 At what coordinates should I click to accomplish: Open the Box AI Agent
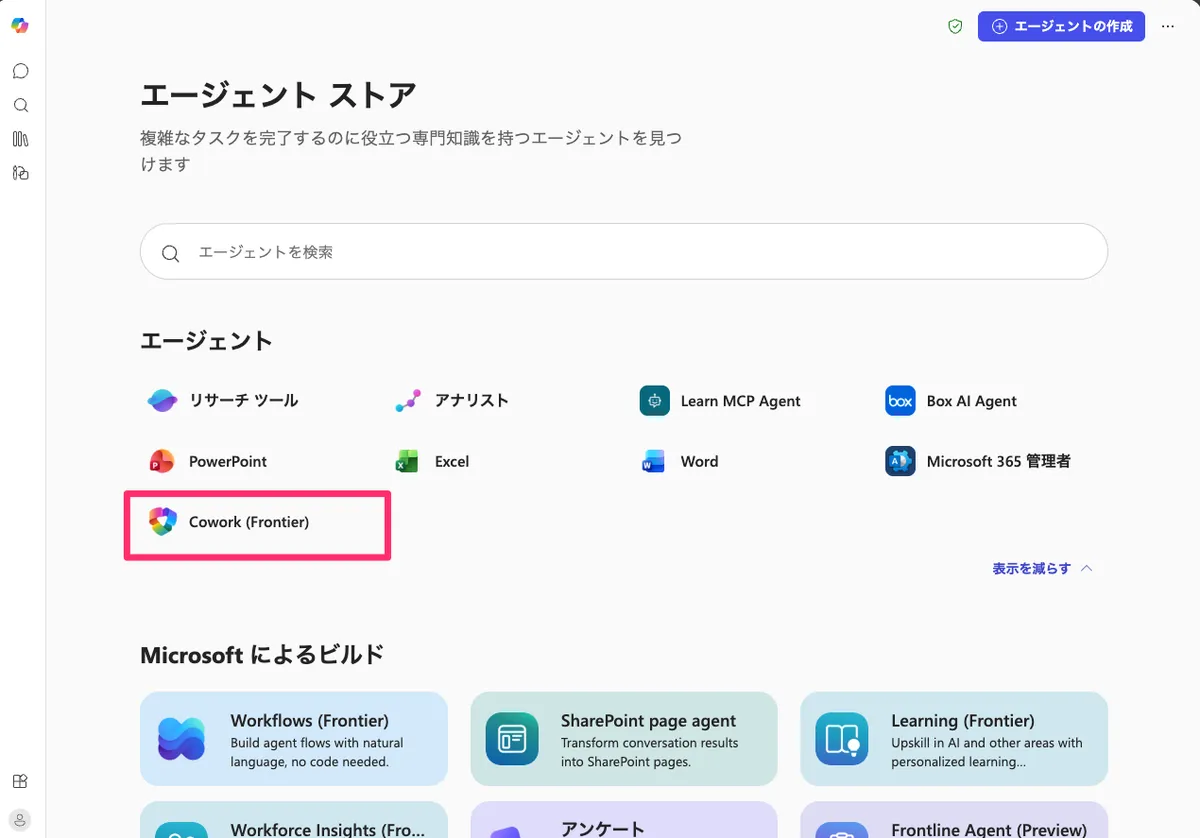tap(970, 401)
